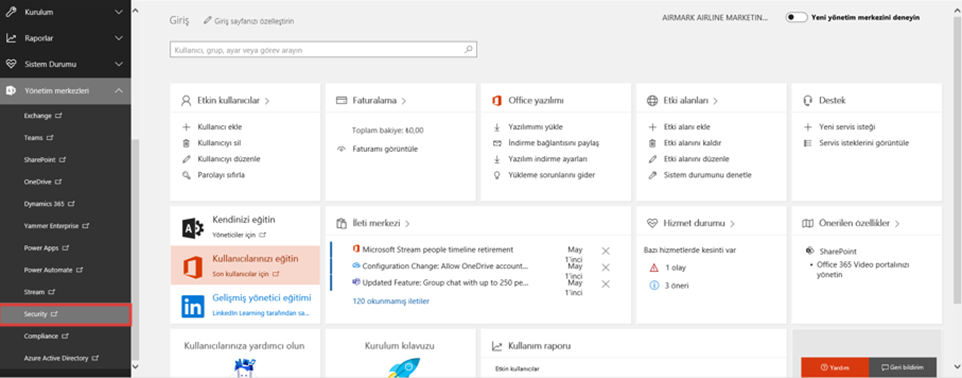Click the red warning icon for 1 olay

pyautogui.click(x=653, y=268)
